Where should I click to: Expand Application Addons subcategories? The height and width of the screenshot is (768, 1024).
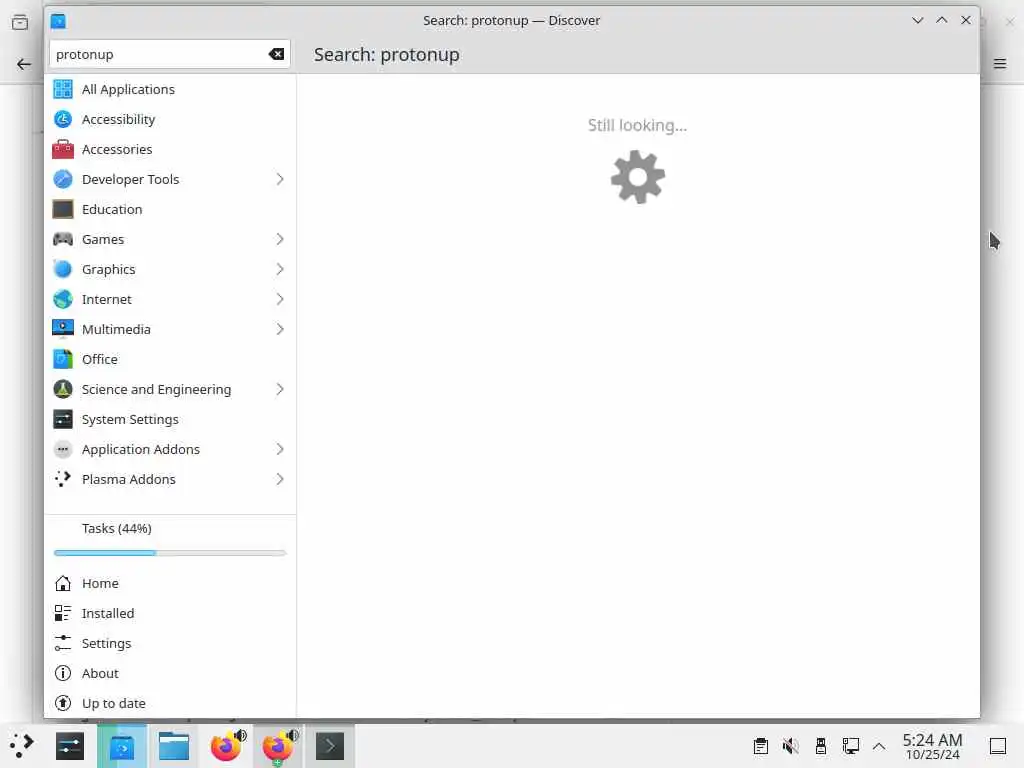(280, 450)
